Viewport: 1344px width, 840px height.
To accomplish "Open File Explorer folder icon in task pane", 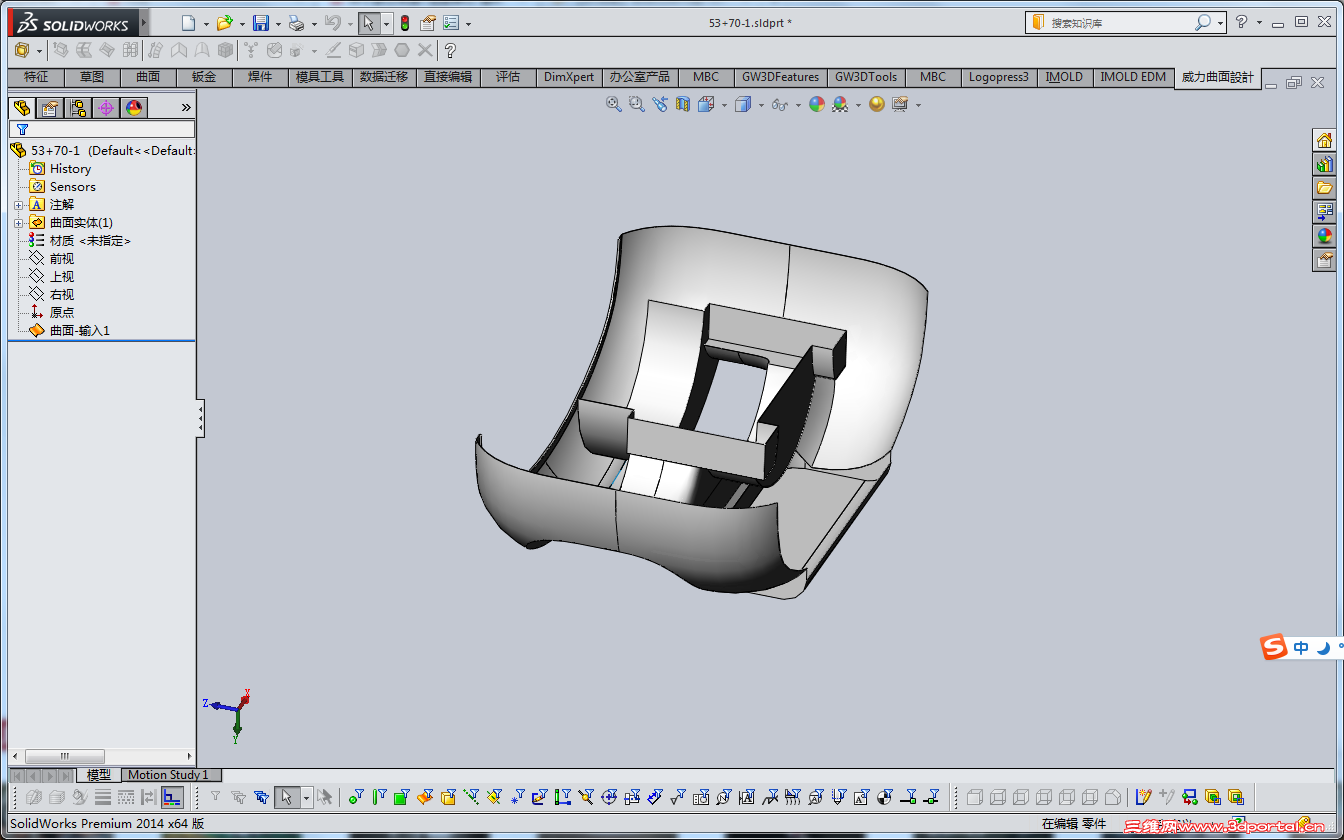I will [x=1324, y=188].
